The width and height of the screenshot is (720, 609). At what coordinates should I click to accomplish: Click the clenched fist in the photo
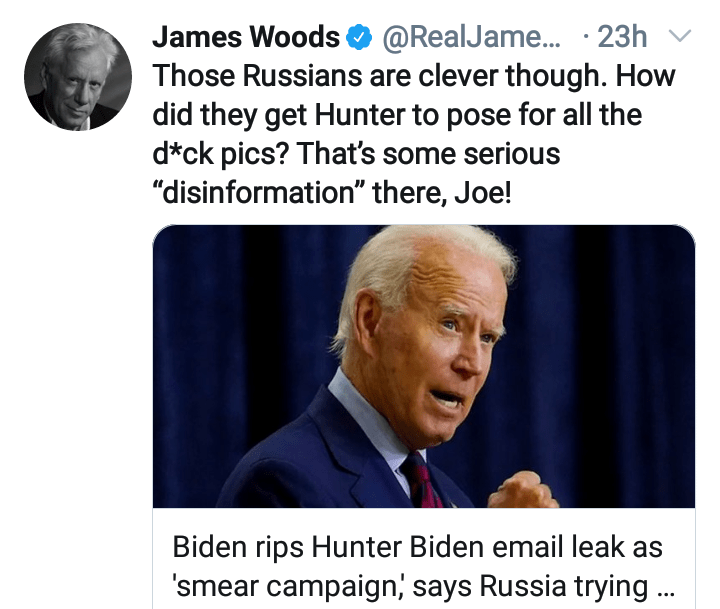523,491
